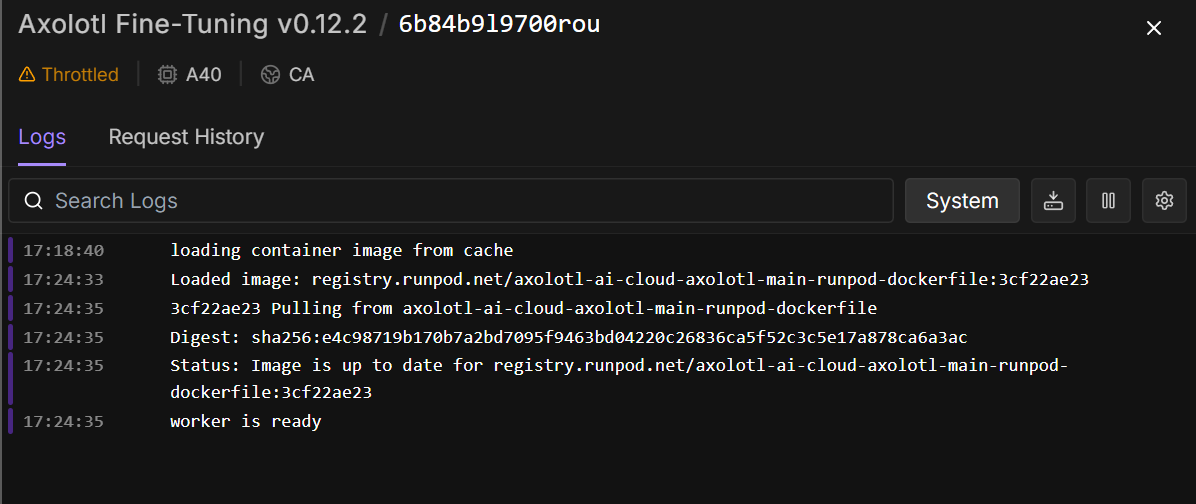Open log settings gear icon
Screen dimensions: 1196x504
tap(1163, 201)
